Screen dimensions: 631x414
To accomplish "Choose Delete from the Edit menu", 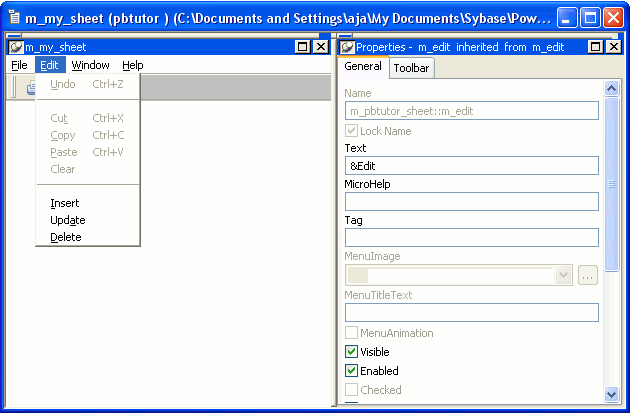I will point(88,237).
